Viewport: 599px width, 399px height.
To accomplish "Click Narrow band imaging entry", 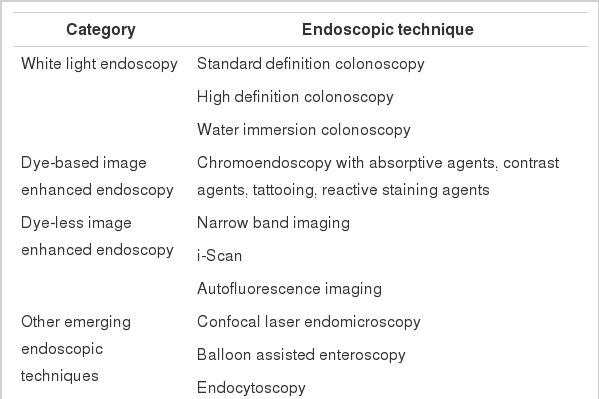I will click(x=273, y=223).
